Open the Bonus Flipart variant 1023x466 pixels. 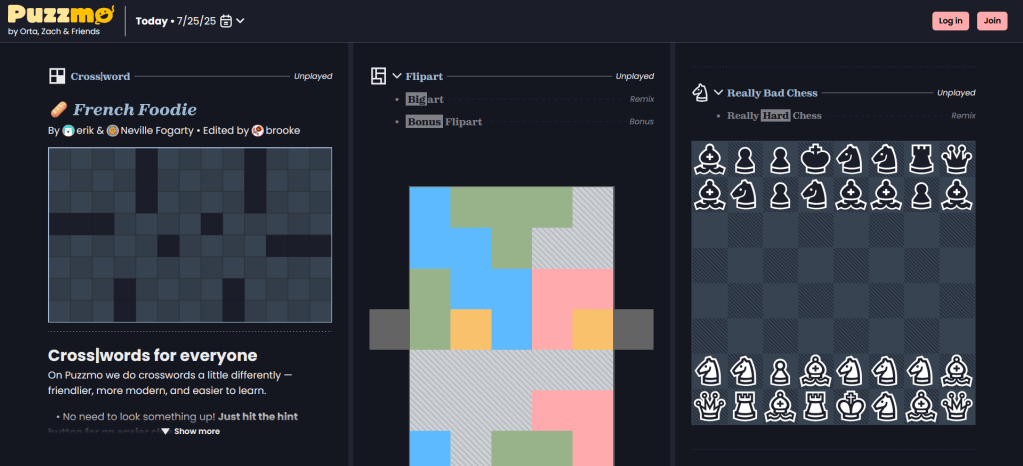tap(444, 122)
